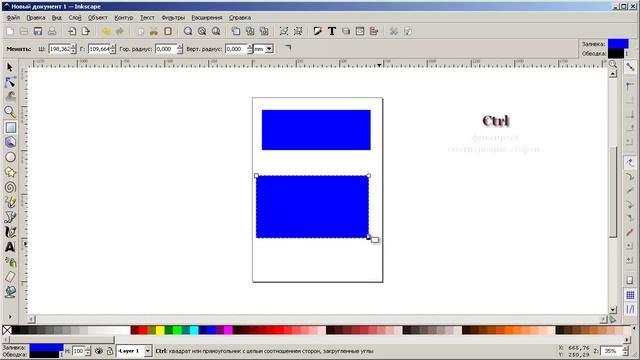Open an existing document
This screenshot has height=360, width=640.
pos(24,31)
